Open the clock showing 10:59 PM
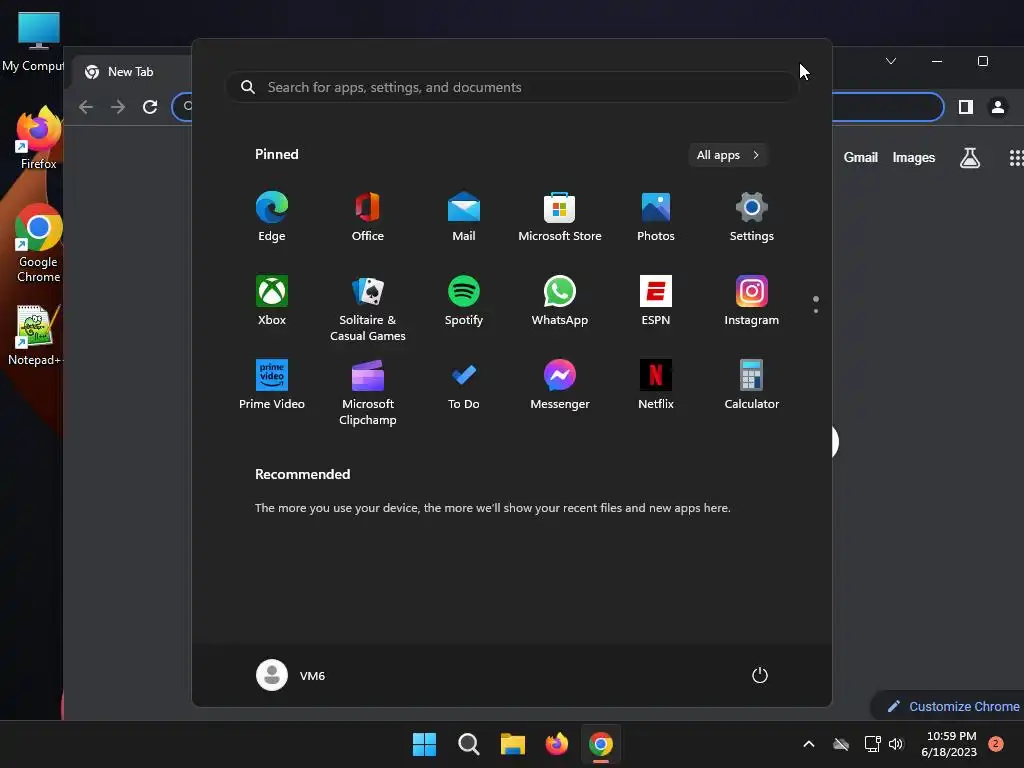The image size is (1024, 768). (x=950, y=744)
